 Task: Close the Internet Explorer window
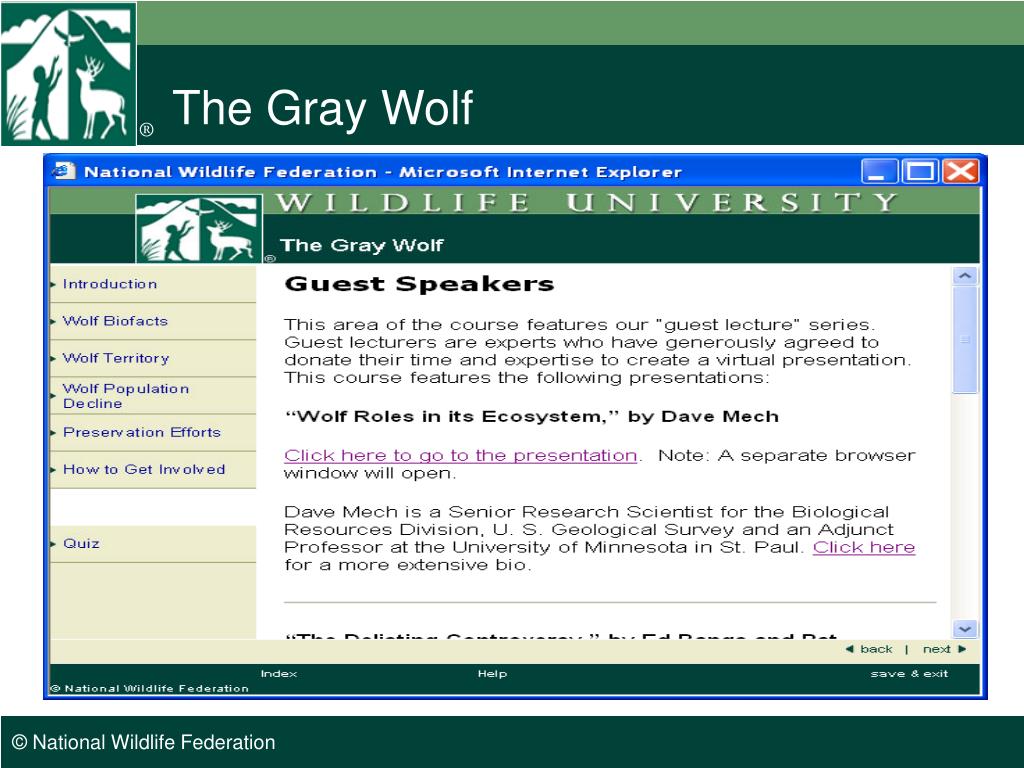[960, 172]
